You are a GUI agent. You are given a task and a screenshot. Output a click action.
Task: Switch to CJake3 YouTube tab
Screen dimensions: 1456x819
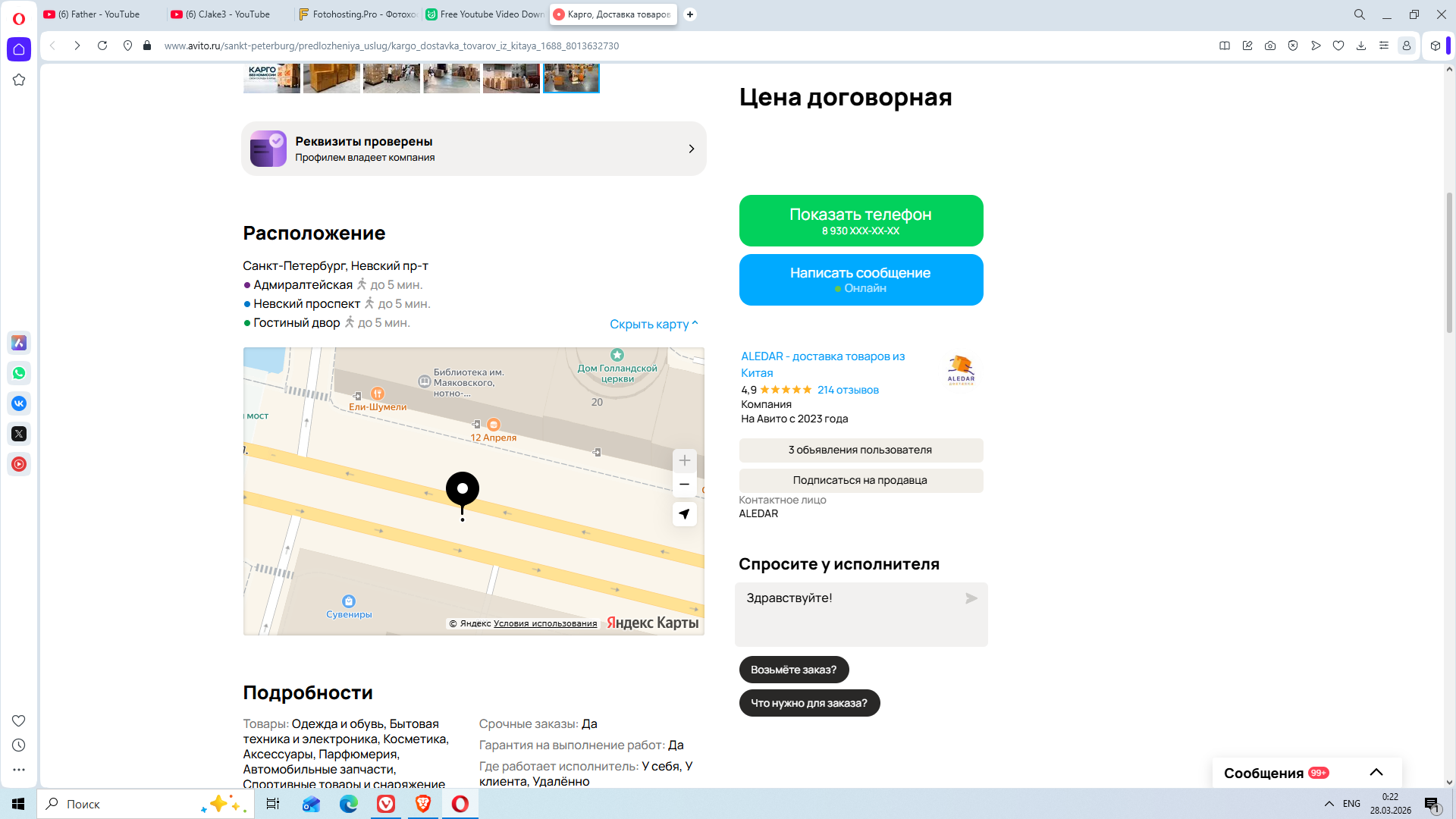(227, 14)
